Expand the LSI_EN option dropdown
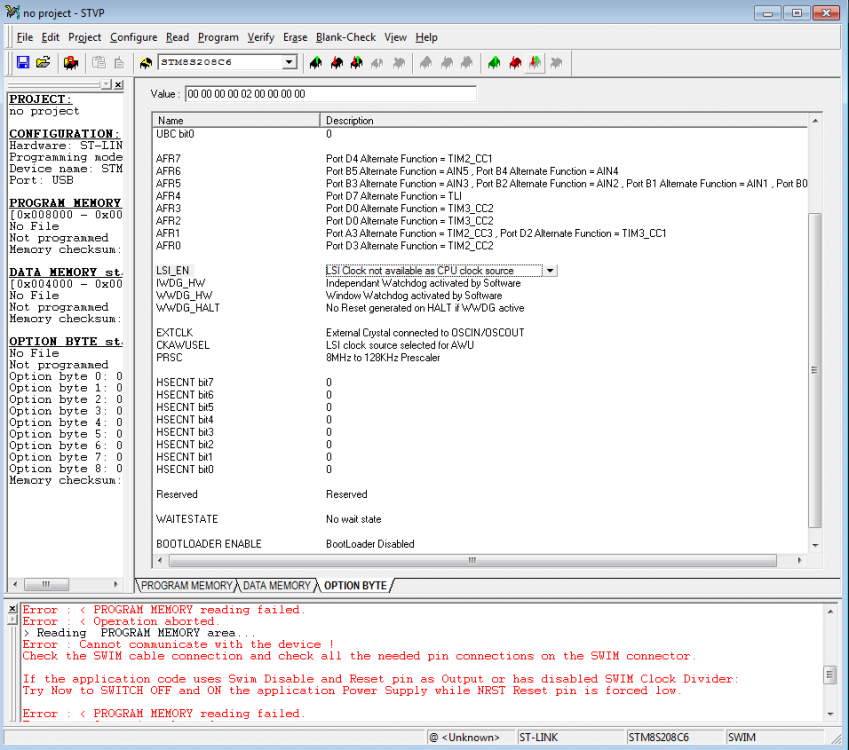849x750 pixels. (550, 271)
